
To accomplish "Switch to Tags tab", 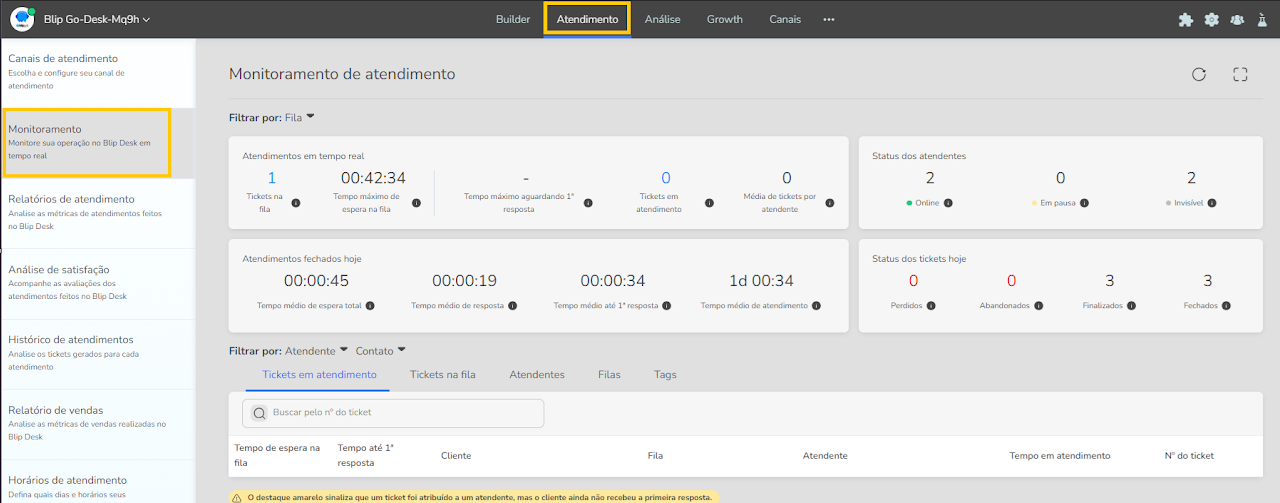I will (665, 374).
